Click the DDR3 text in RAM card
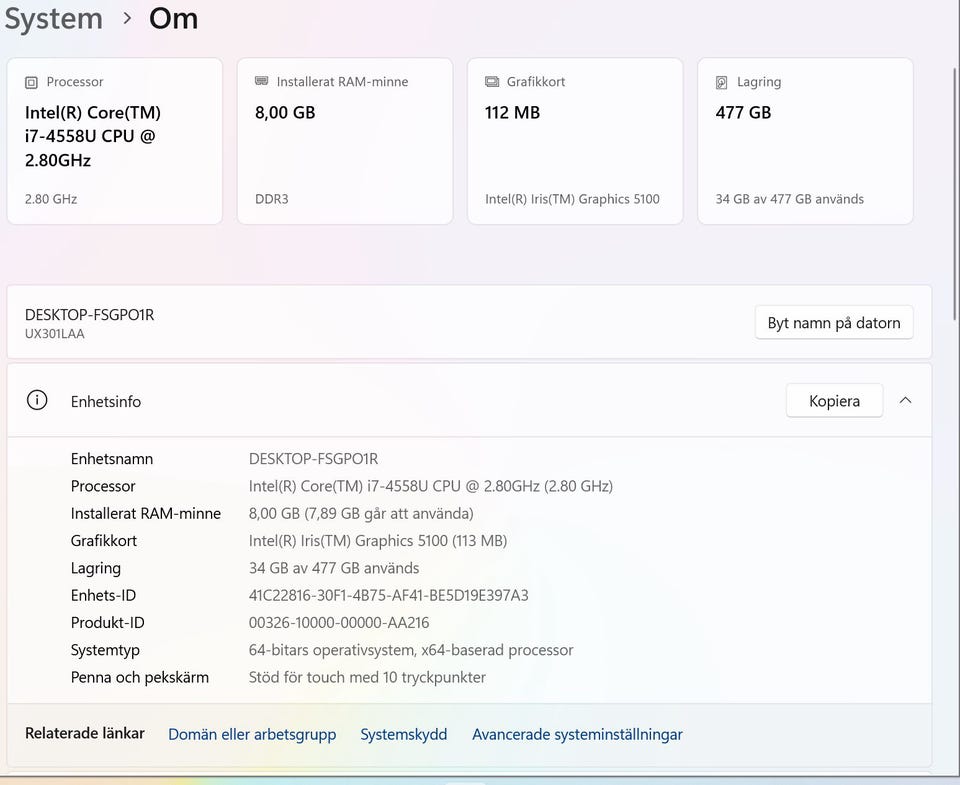This screenshot has height=785, width=960. (x=272, y=199)
